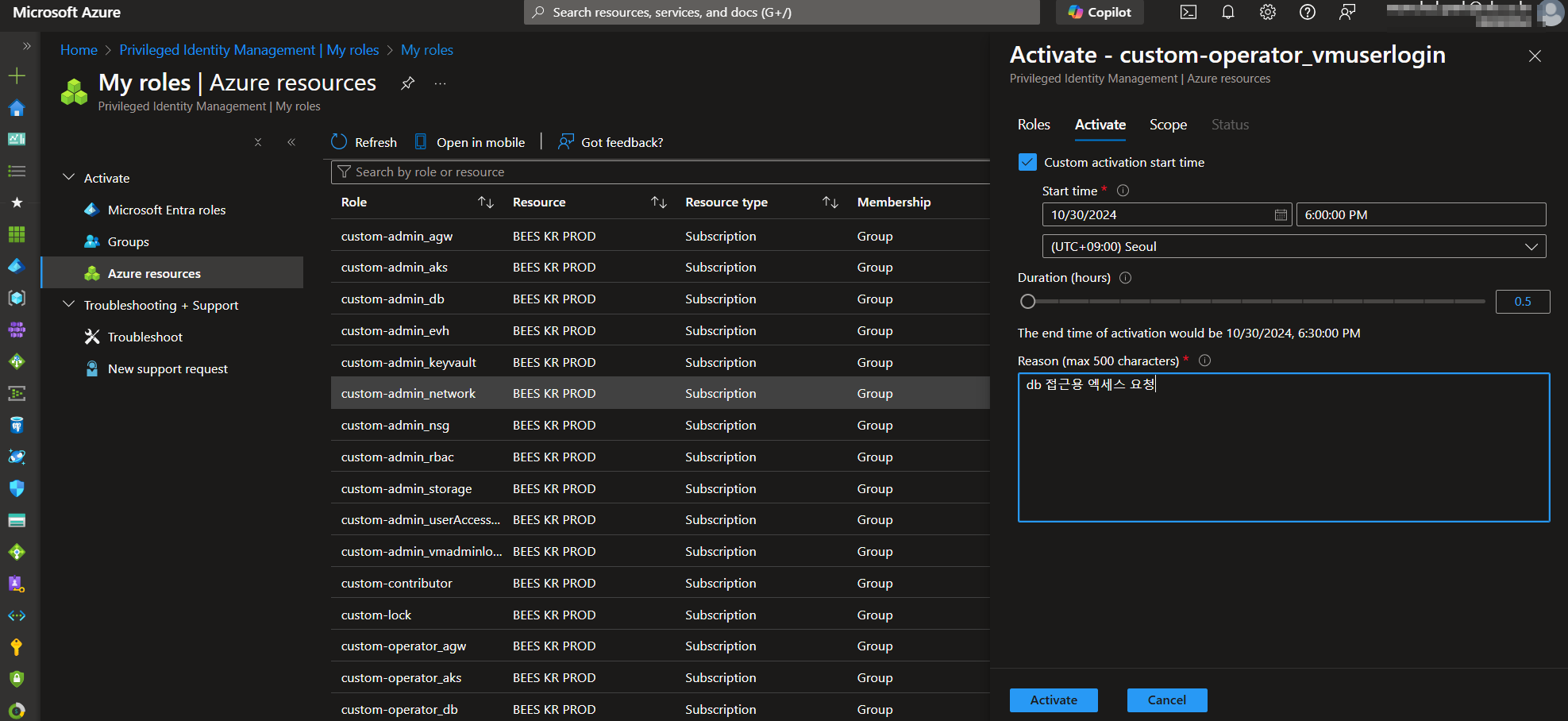Image resolution: width=1568 pixels, height=721 pixels.
Task: Select Azure resources in navigation
Action: tap(171, 272)
